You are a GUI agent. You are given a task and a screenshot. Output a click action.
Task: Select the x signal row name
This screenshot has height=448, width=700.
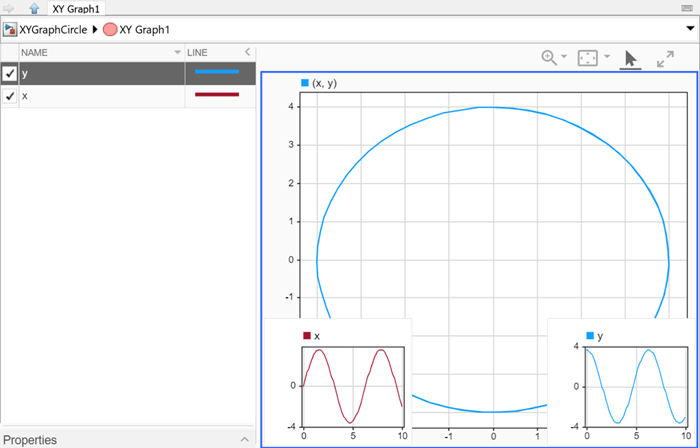point(25,96)
